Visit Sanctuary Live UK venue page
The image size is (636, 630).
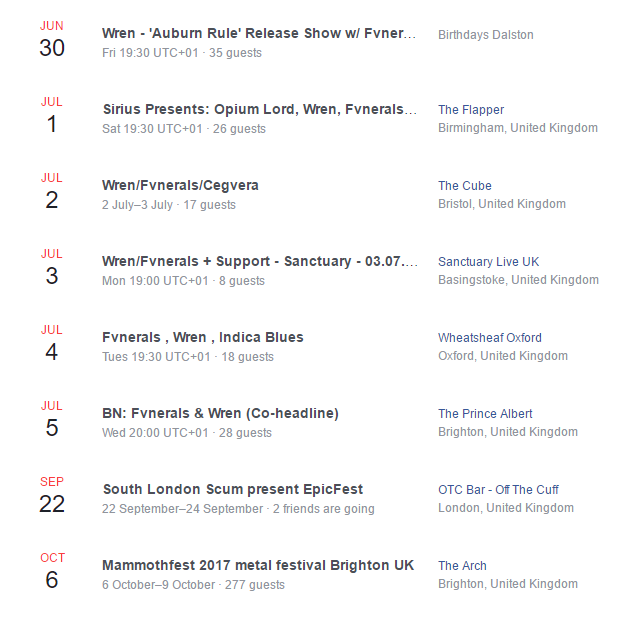tap(488, 262)
